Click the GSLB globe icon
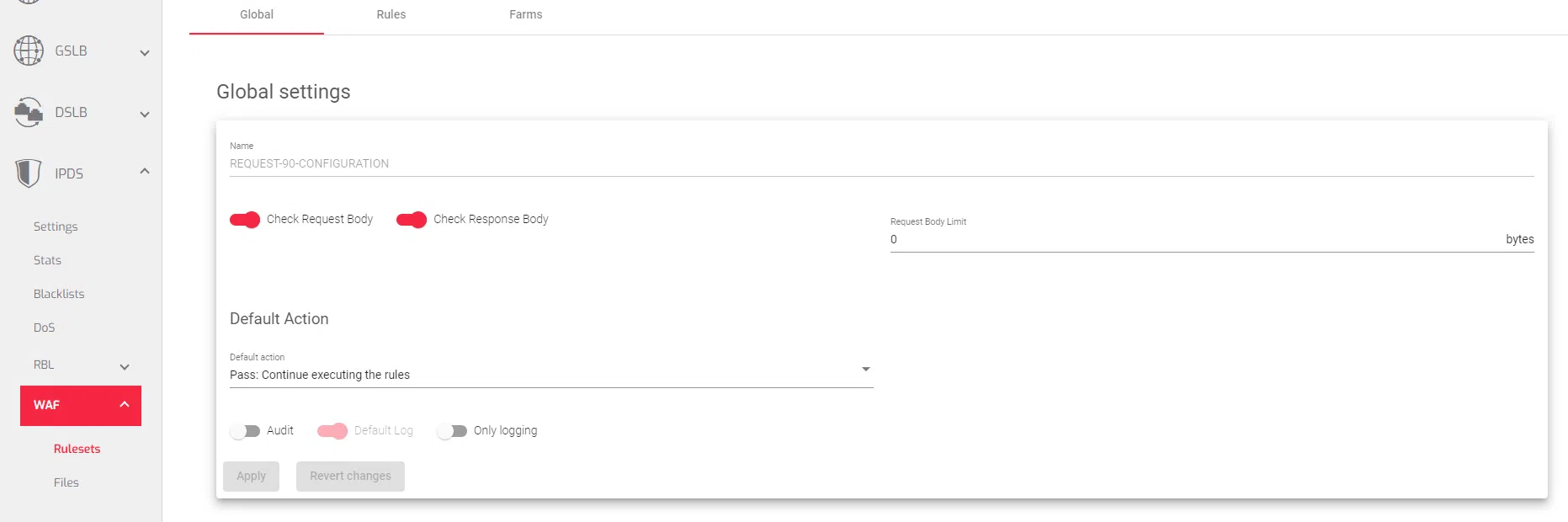Screen dimensions: 1568x522 point(29,51)
